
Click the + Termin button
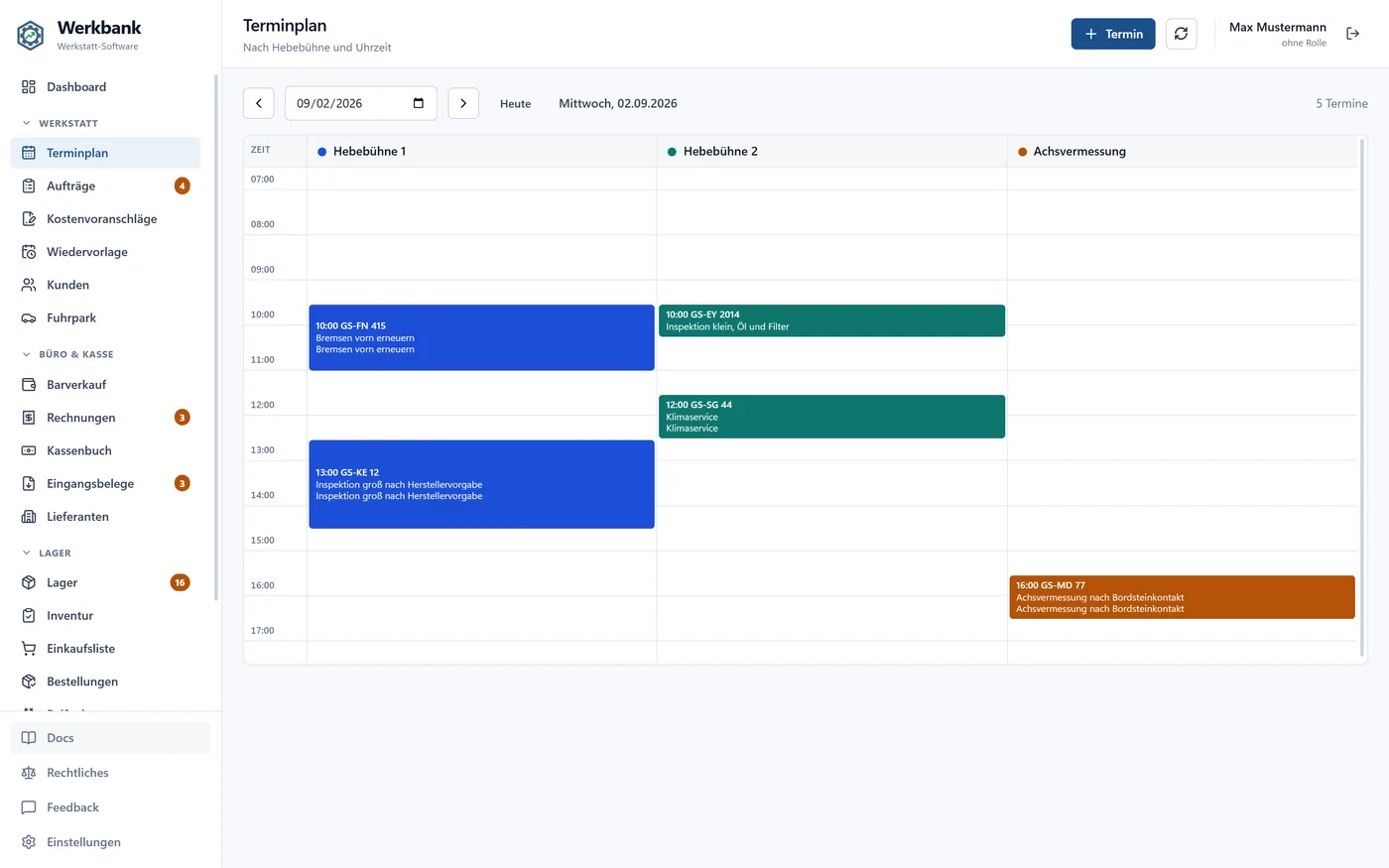pyautogui.click(x=1113, y=34)
